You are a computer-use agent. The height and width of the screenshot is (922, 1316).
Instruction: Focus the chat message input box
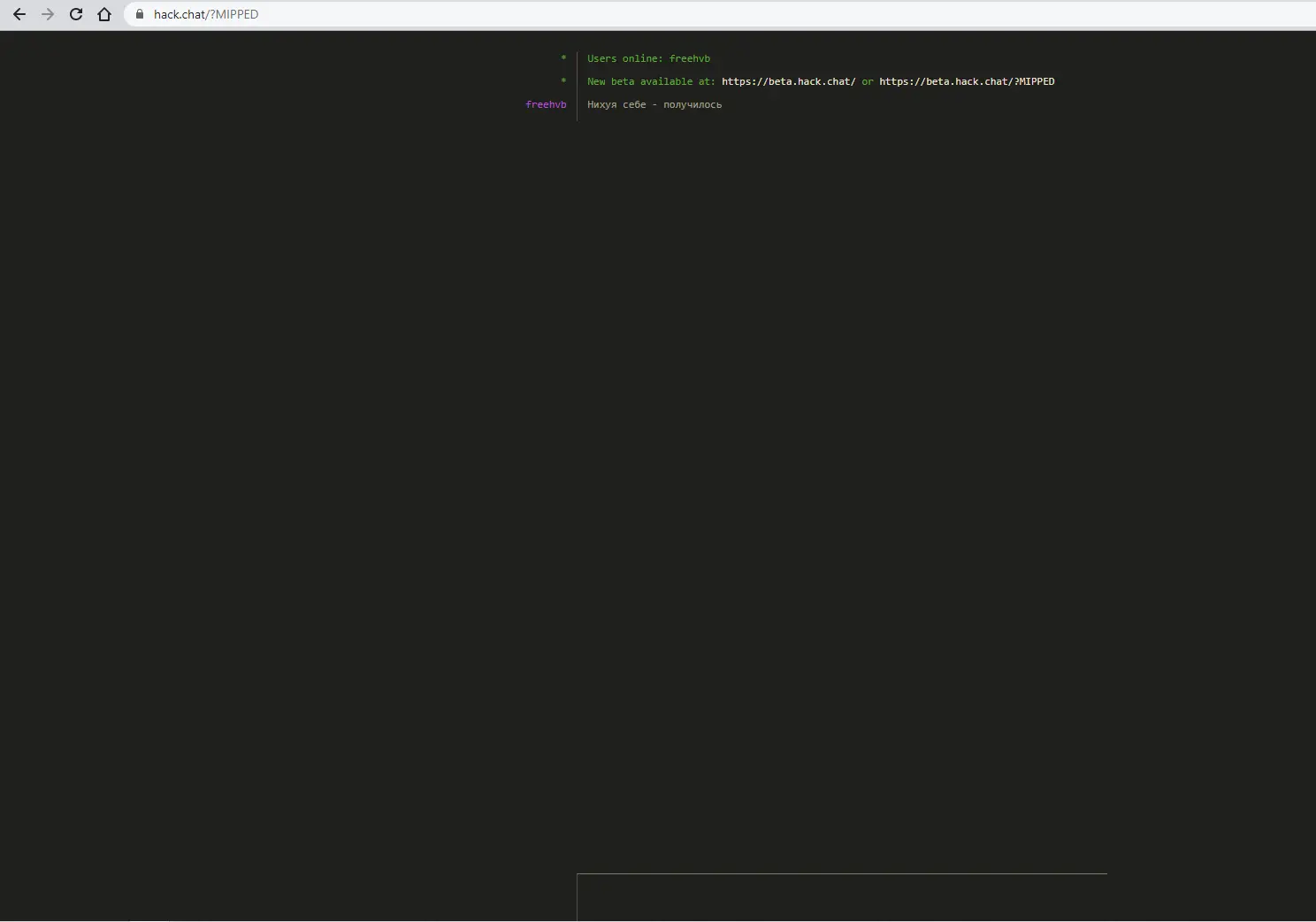842,897
